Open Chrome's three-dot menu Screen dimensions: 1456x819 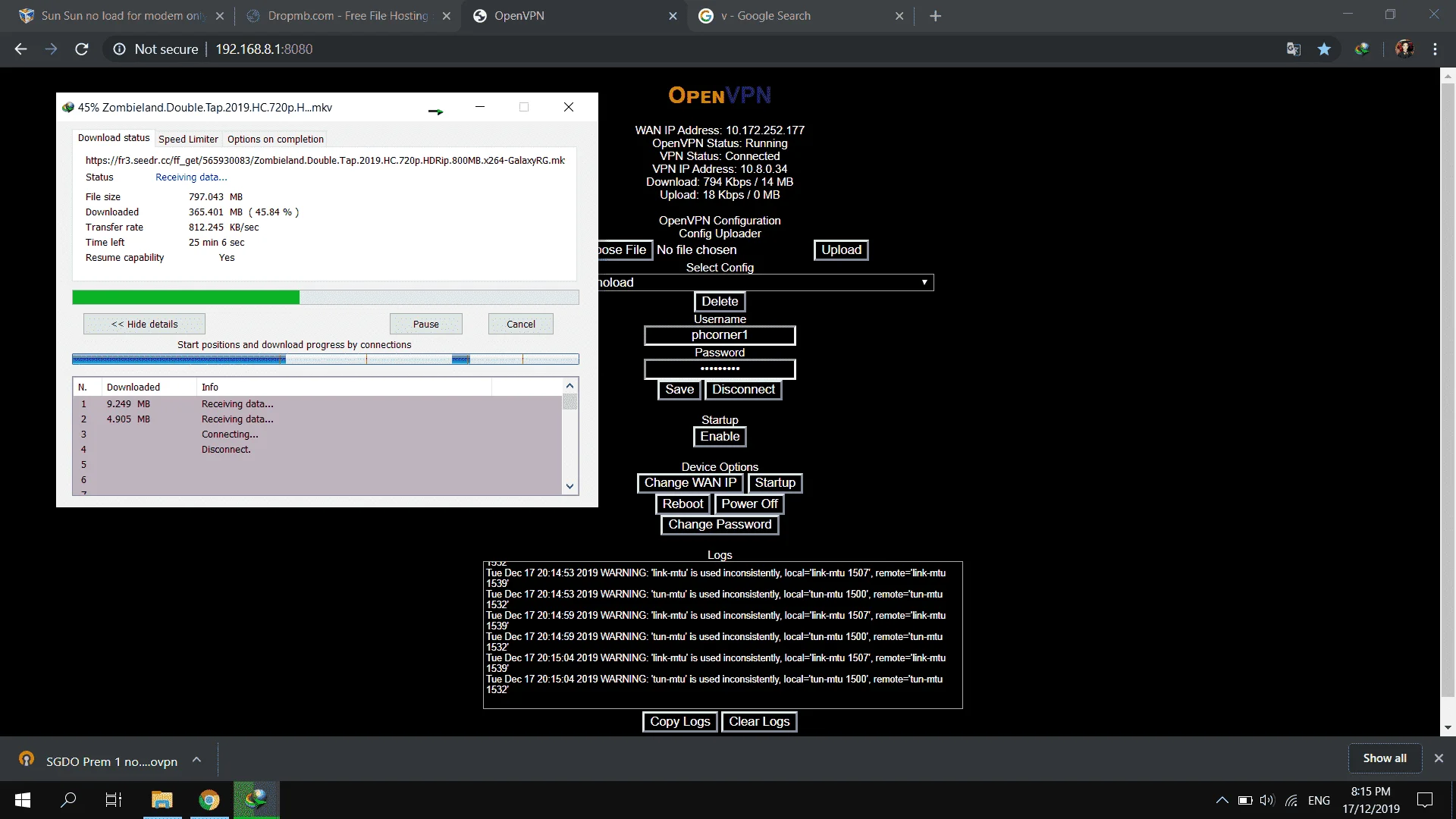(1435, 49)
